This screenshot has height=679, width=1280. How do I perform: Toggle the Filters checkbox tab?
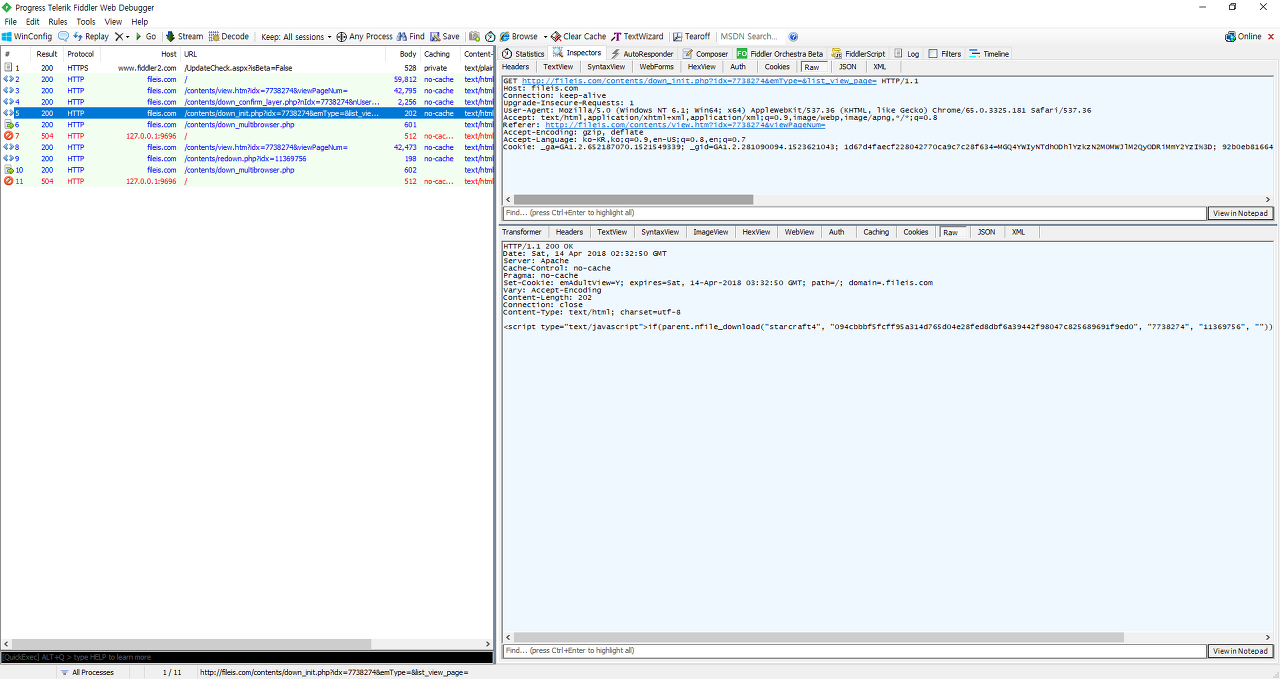pos(945,54)
